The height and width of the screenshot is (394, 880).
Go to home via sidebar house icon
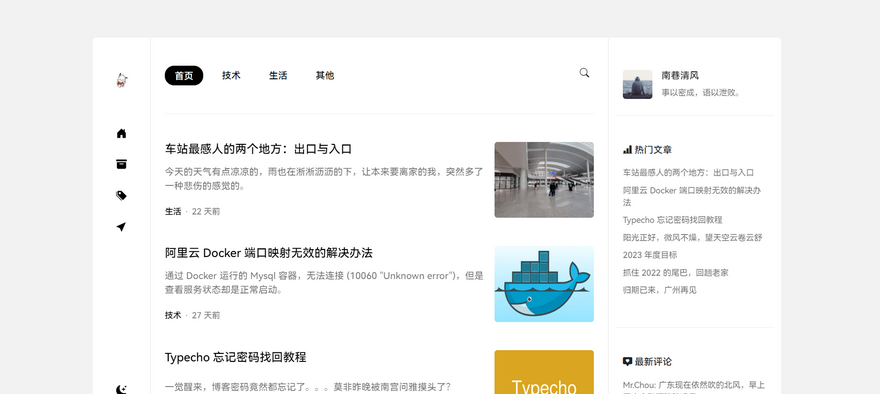pyautogui.click(x=121, y=134)
